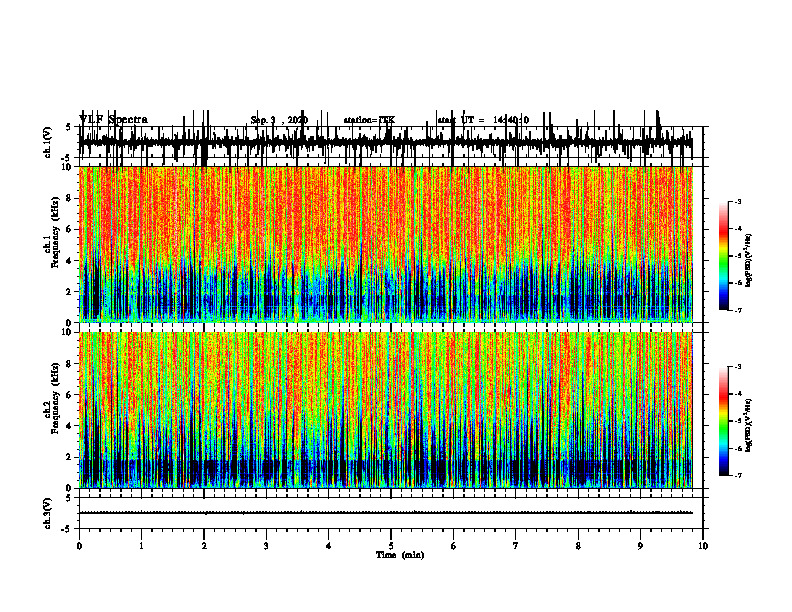Click time axis tick label "0"
Screen dimensions: 792x612
(79, 546)
